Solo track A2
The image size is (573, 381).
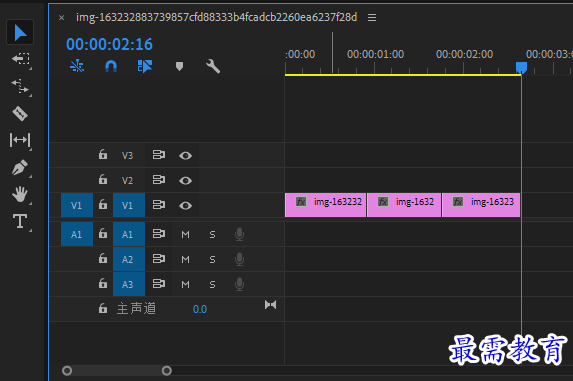pyautogui.click(x=212, y=260)
